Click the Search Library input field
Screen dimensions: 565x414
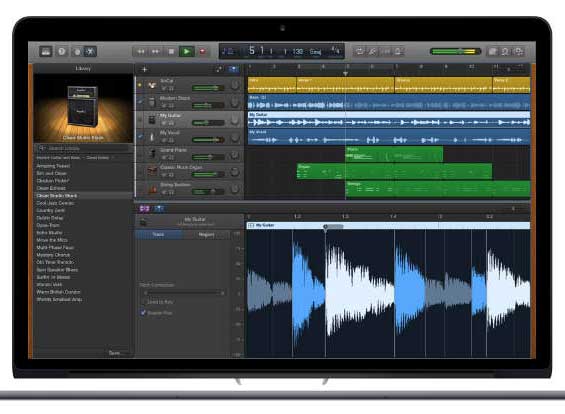[x=84, y=148]
